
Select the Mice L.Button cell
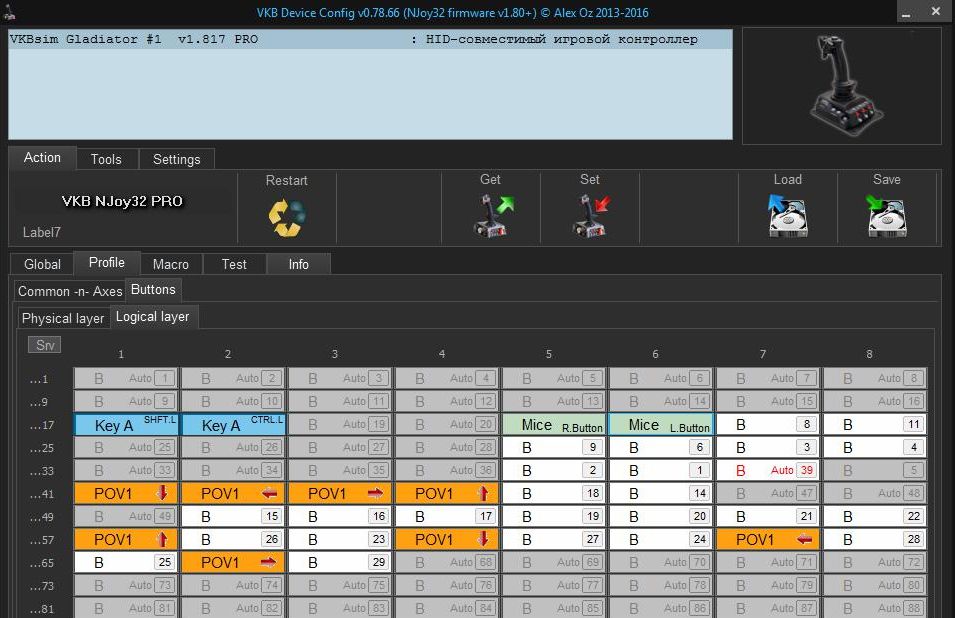[661, 424]
